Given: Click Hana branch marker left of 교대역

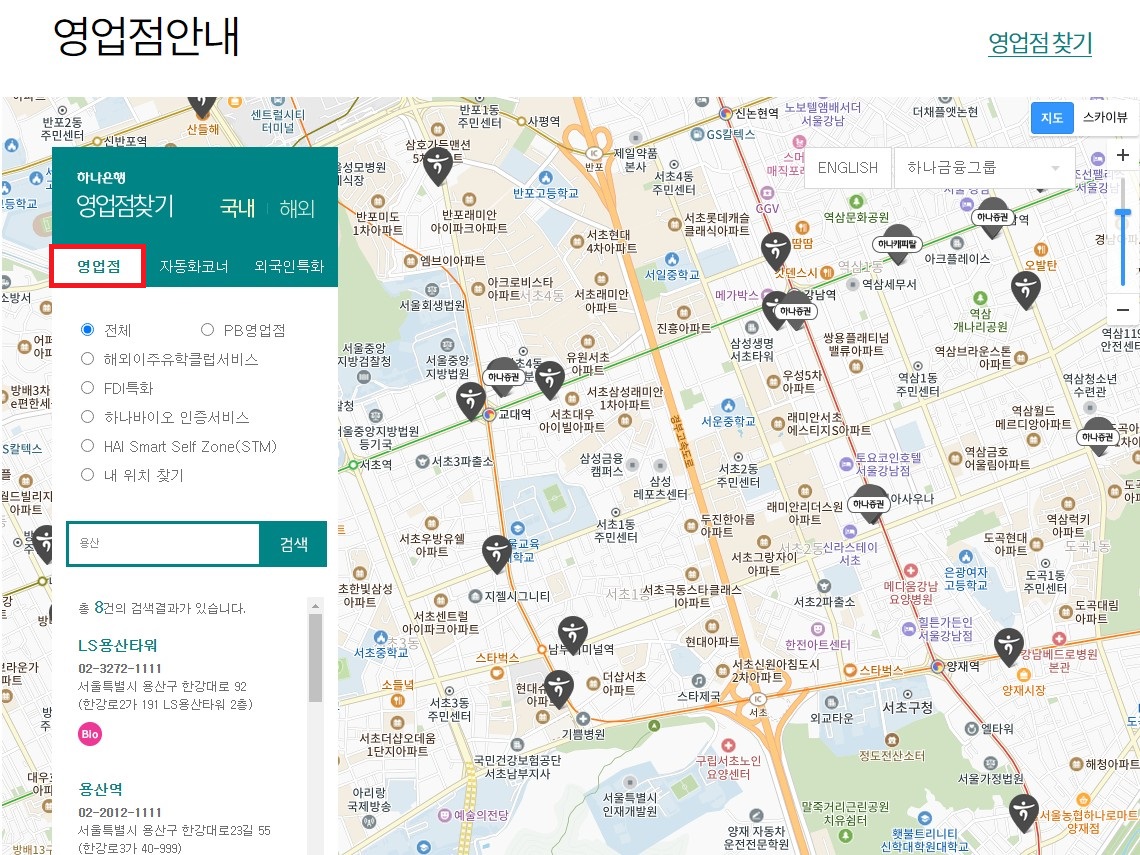Looking at the screenshot, I should [470, 401].
